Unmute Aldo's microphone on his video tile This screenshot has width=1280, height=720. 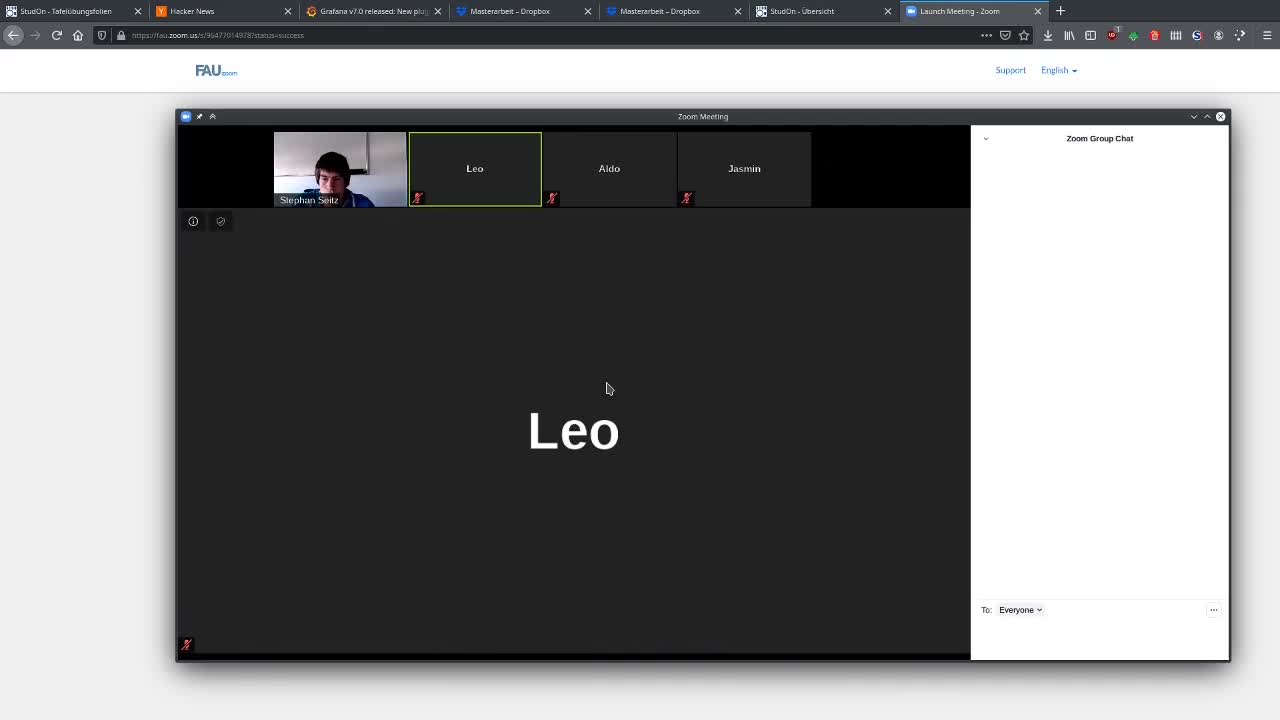(x=552, y=198)
